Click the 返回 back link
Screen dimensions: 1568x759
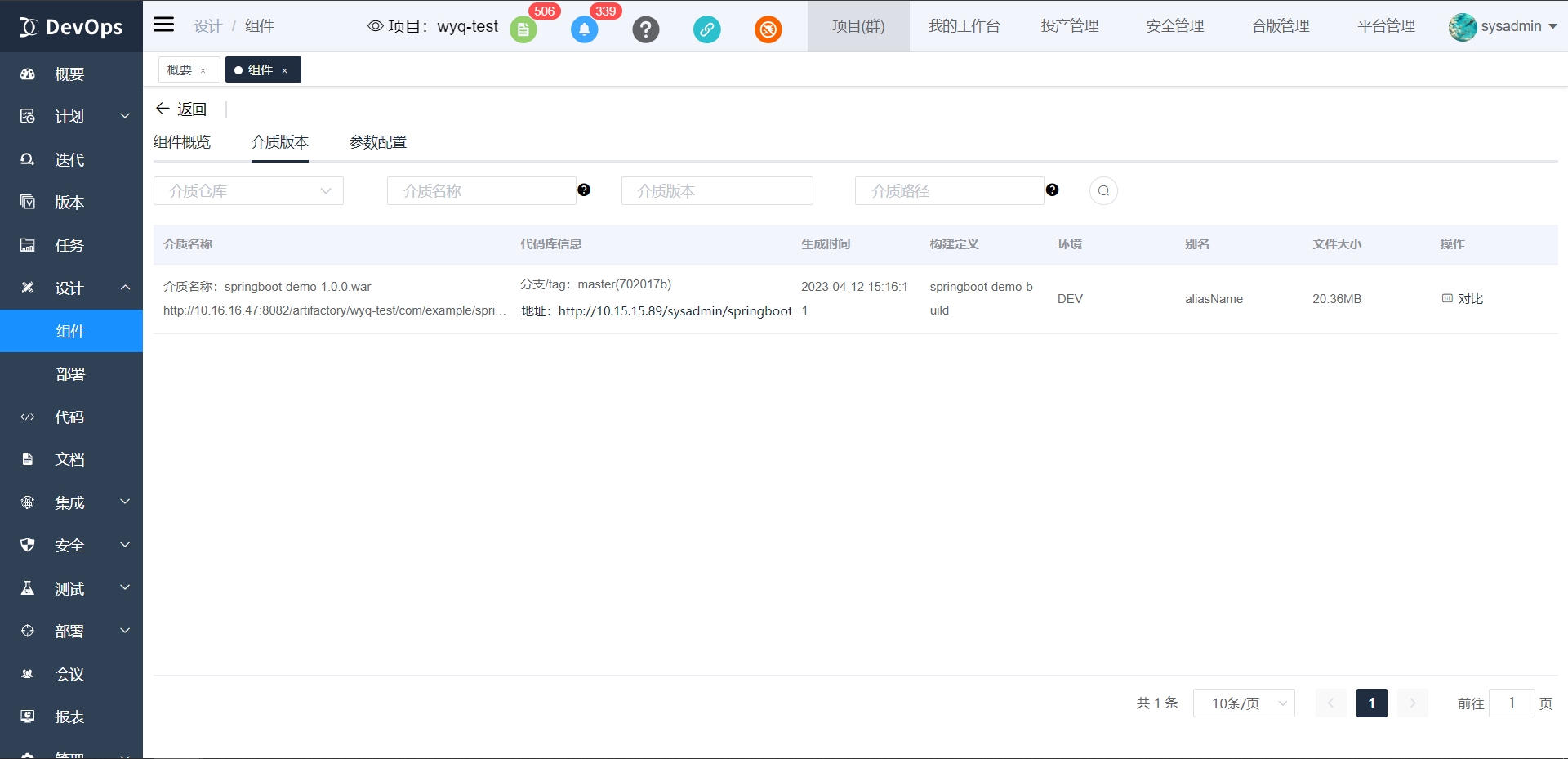(x=181, y=109)
